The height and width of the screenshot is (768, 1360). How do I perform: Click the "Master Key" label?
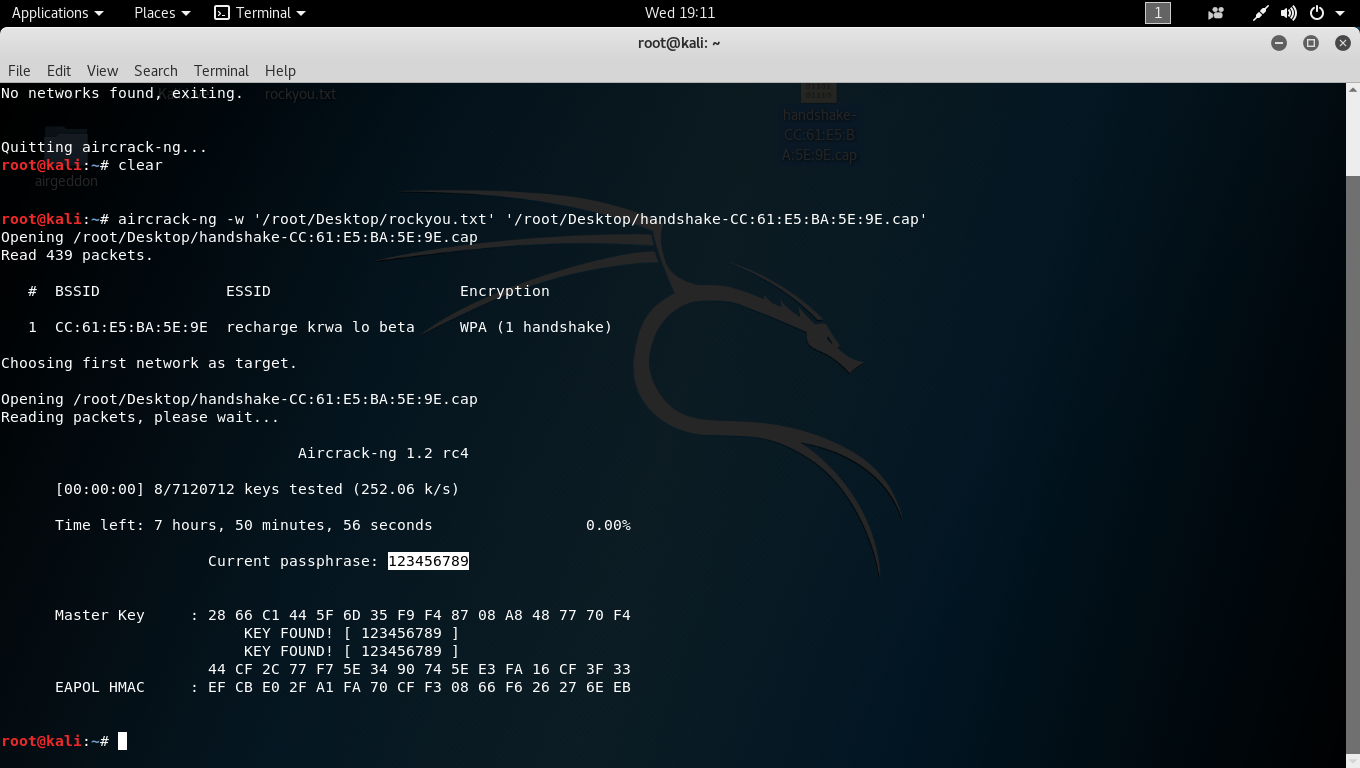100,615
